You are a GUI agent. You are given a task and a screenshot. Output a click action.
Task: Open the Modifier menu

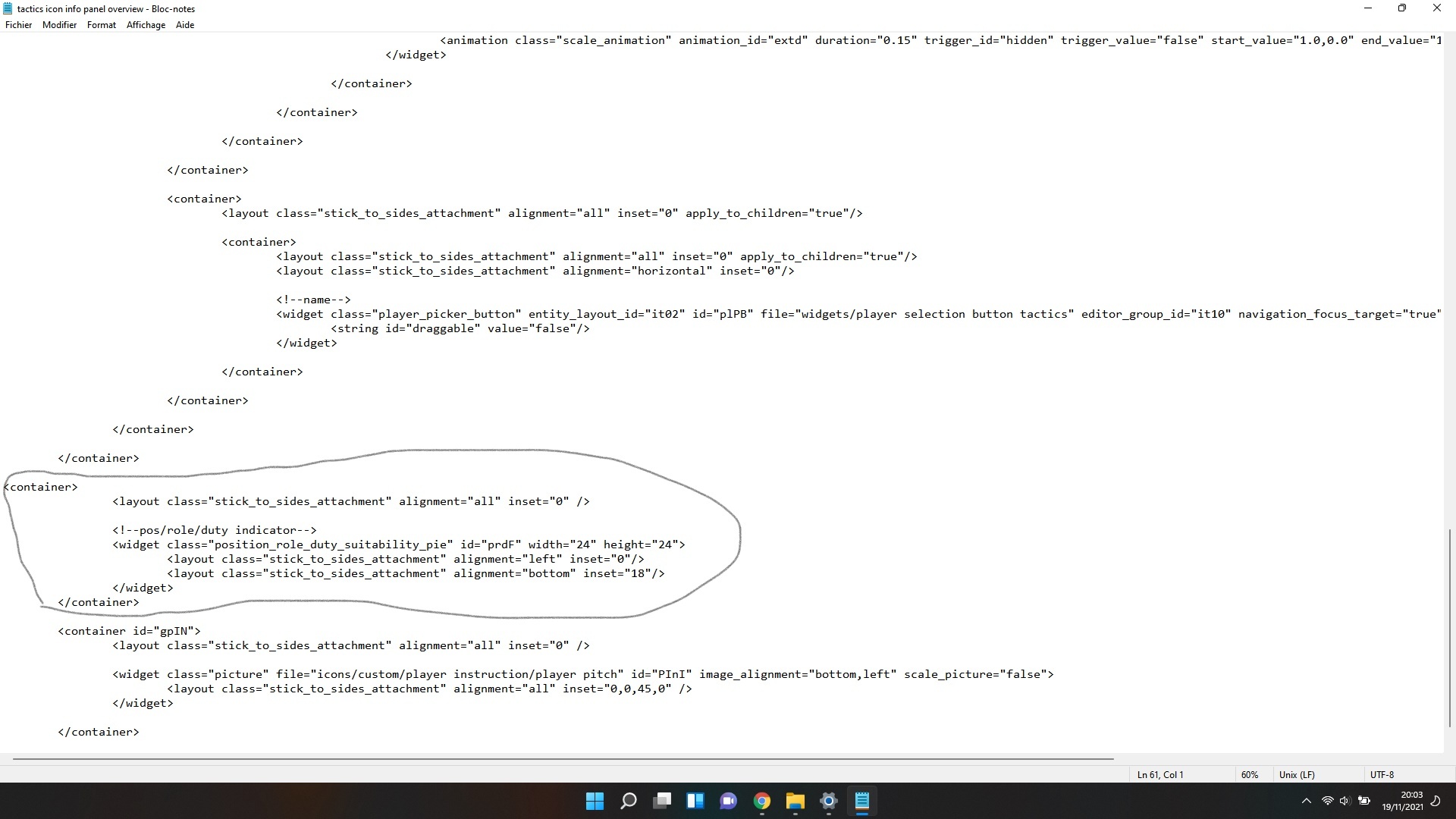(59, 25)
